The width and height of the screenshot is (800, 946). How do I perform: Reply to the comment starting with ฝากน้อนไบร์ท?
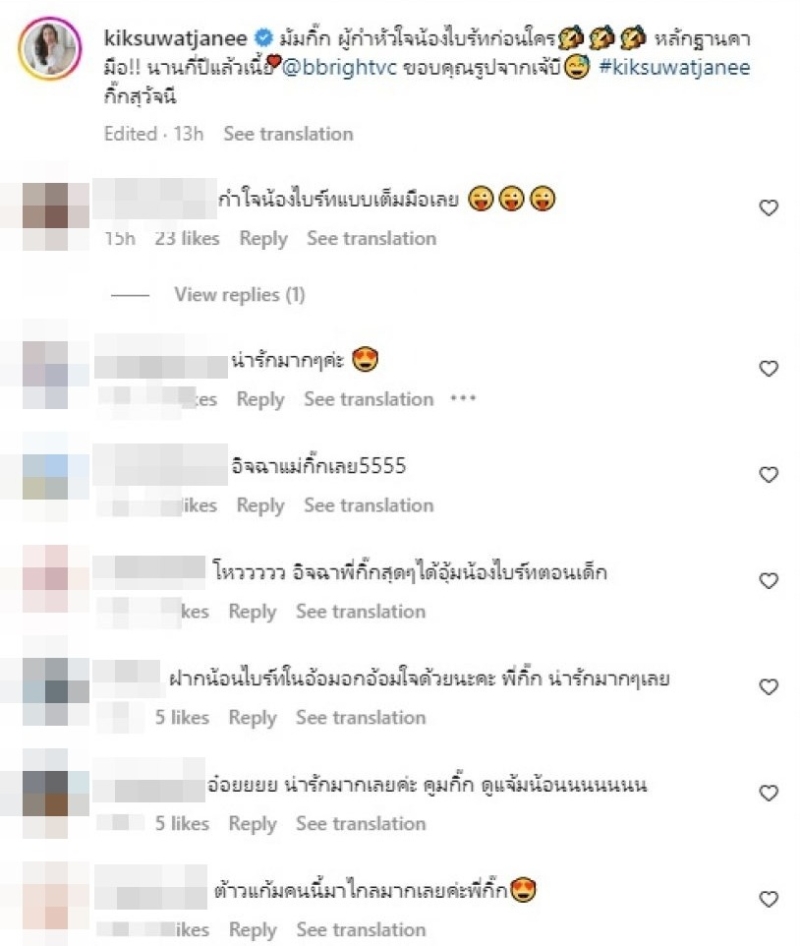[252, 718]
